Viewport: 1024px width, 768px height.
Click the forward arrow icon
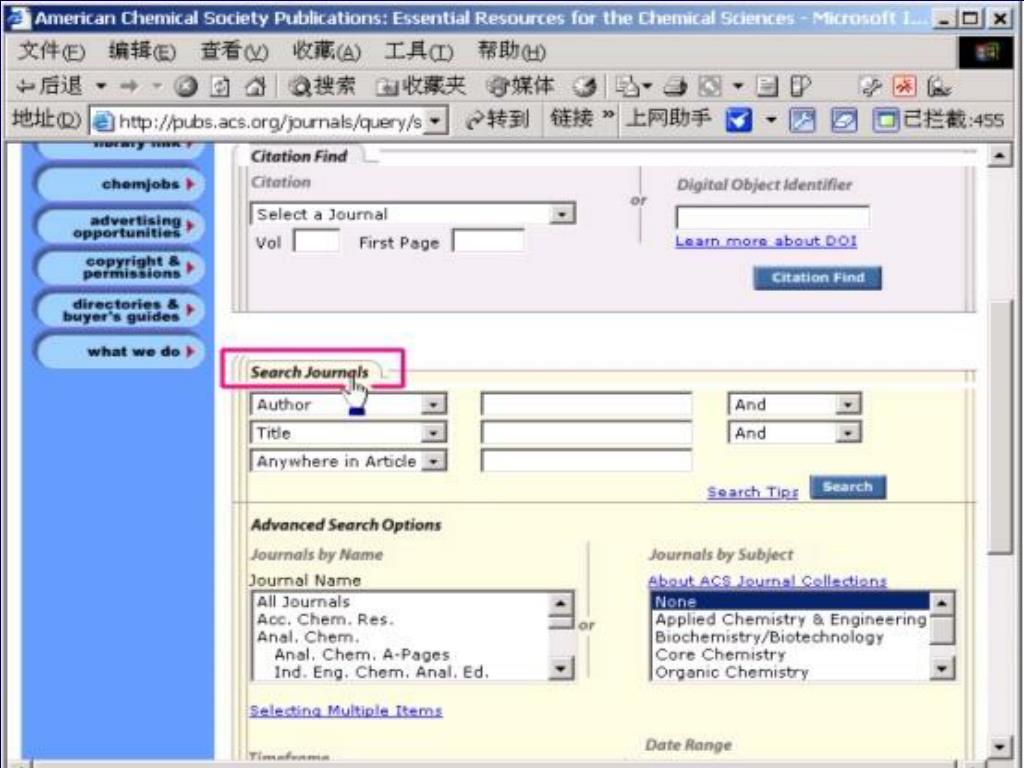[129, 86]
